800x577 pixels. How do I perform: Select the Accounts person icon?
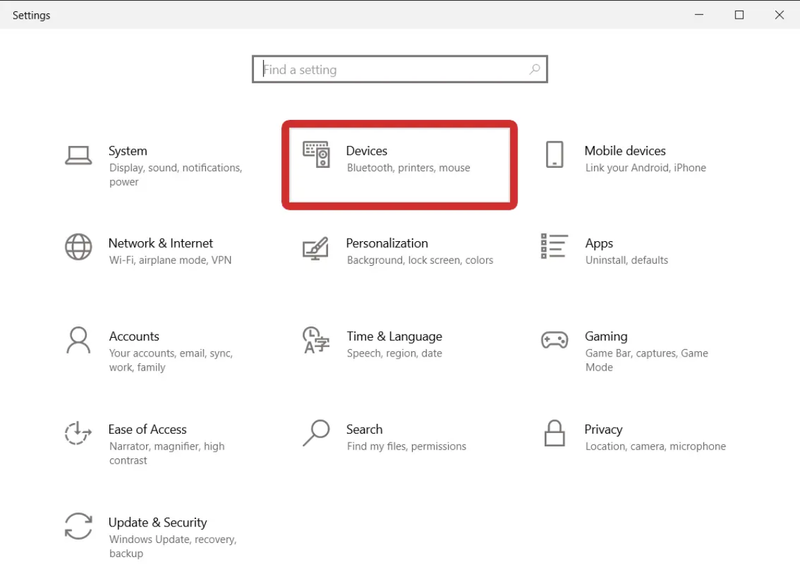78,339
